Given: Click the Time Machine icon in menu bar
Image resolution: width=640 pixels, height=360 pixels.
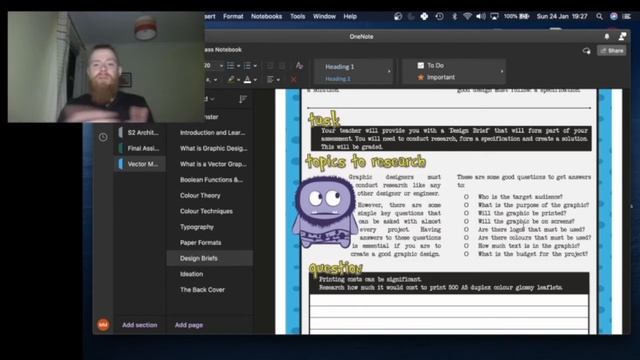Looking at the screenshot, I should pyautogui.click(x=439, y=17).
